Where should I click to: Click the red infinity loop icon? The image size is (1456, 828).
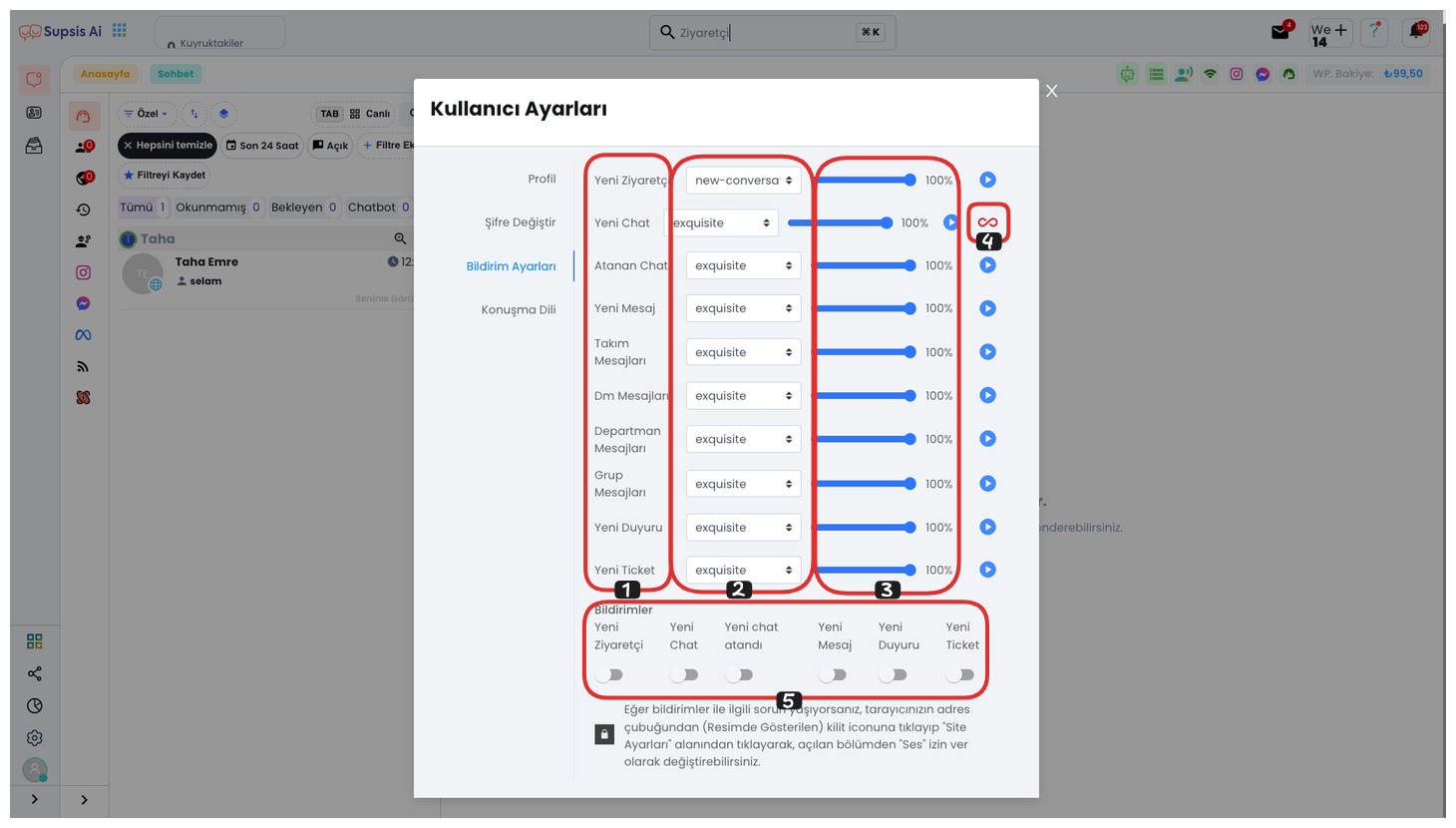pos(987,222)
